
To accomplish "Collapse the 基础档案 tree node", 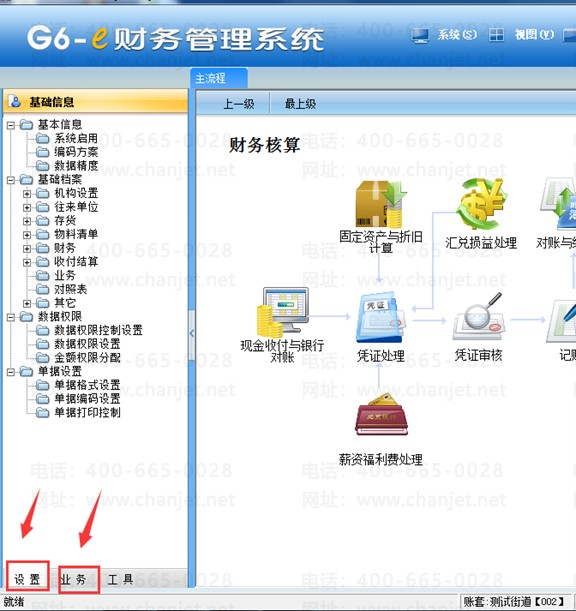I will point(11,180).
